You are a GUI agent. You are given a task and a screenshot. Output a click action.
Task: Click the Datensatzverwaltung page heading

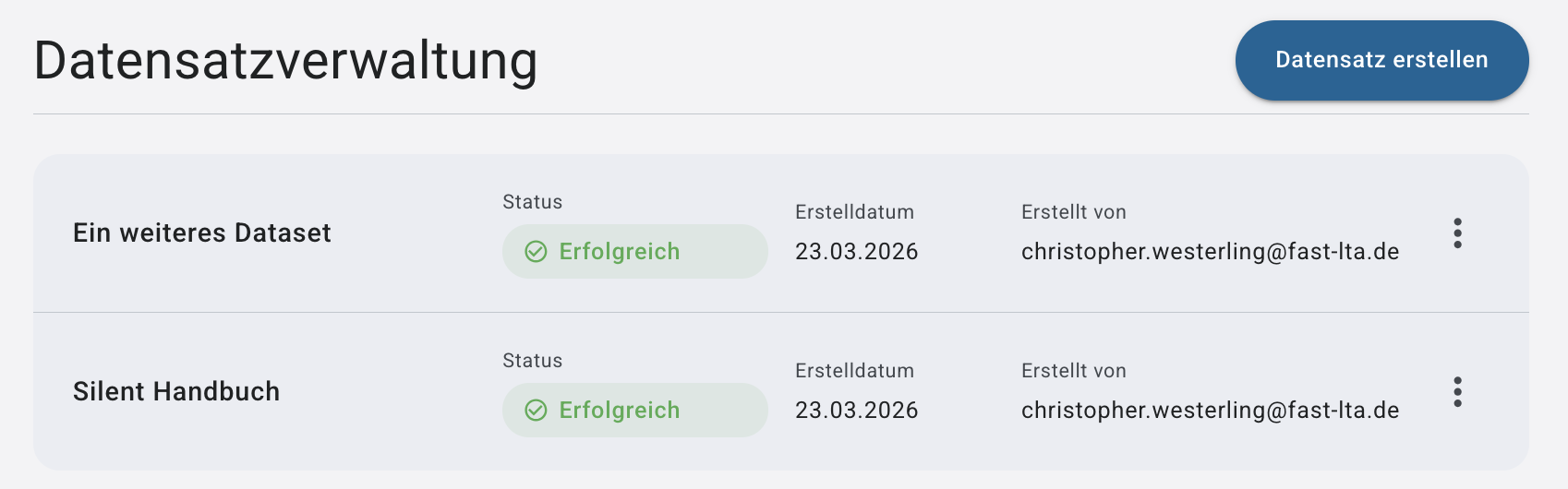pos(285,61)
